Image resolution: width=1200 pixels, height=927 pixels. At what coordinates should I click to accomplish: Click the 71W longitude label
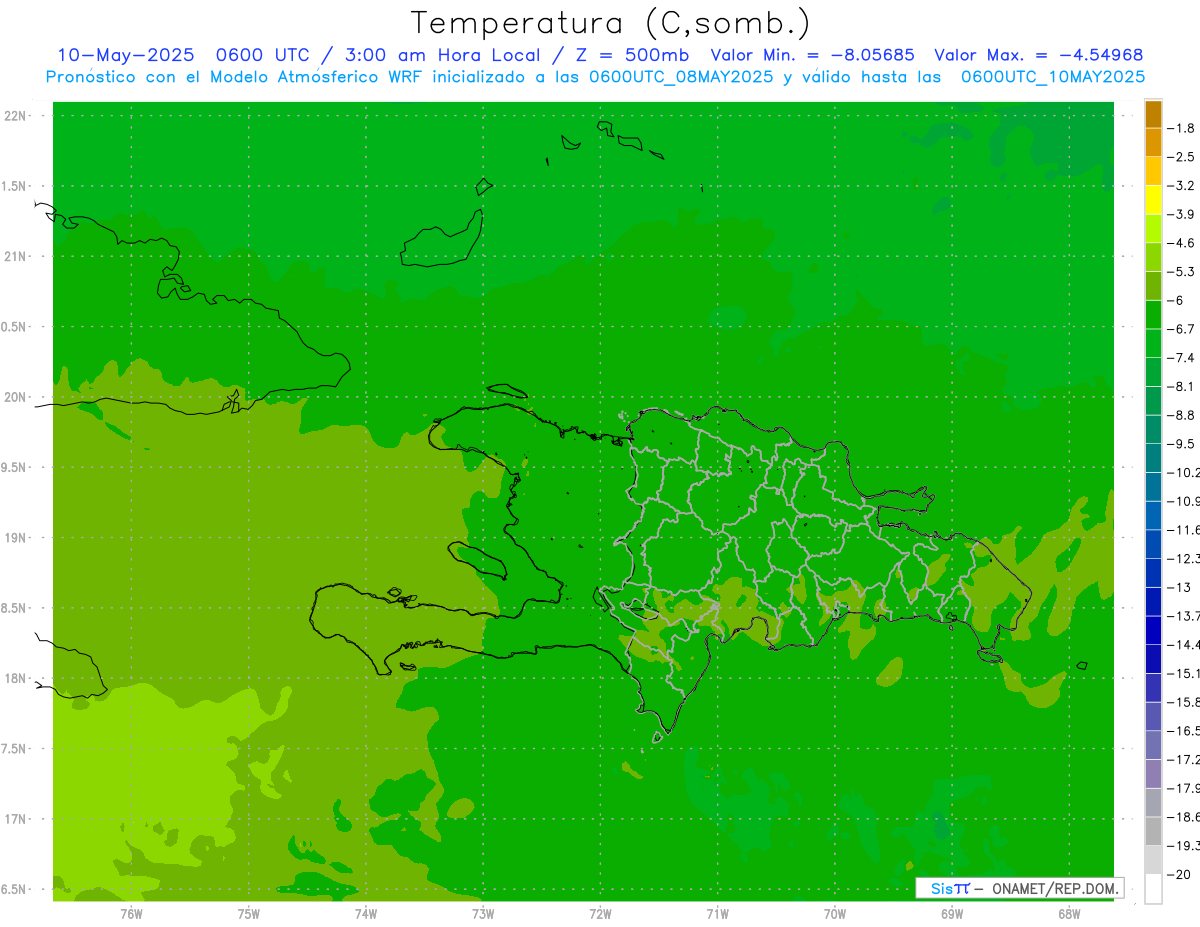[717, 913]
